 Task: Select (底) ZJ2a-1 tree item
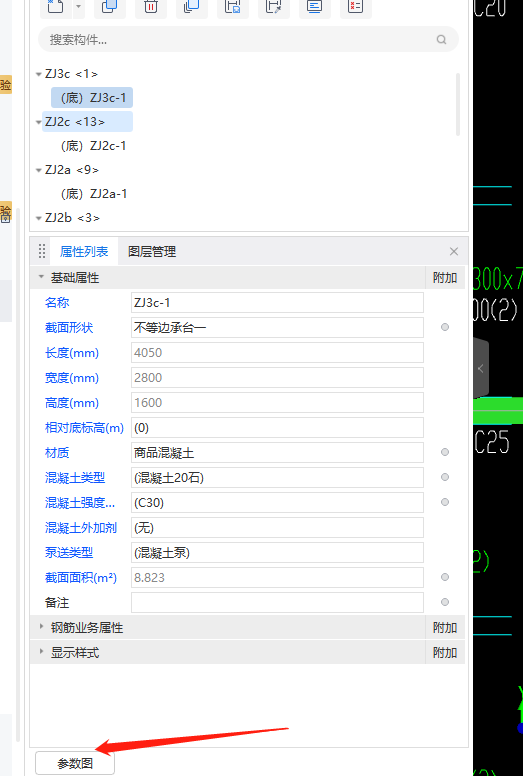pyautogui.click(x=94, y=194)
